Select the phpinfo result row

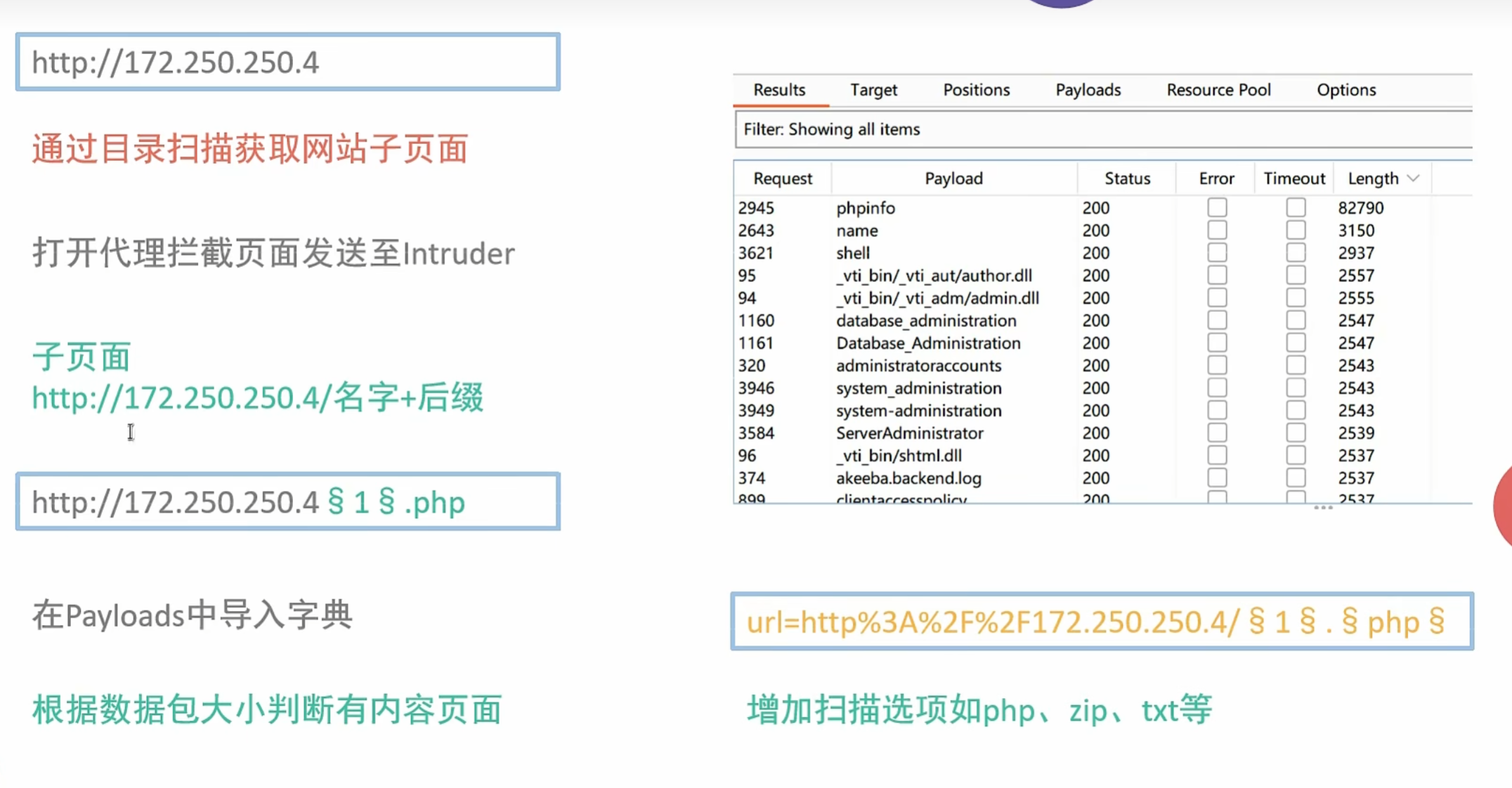(866, 208)
